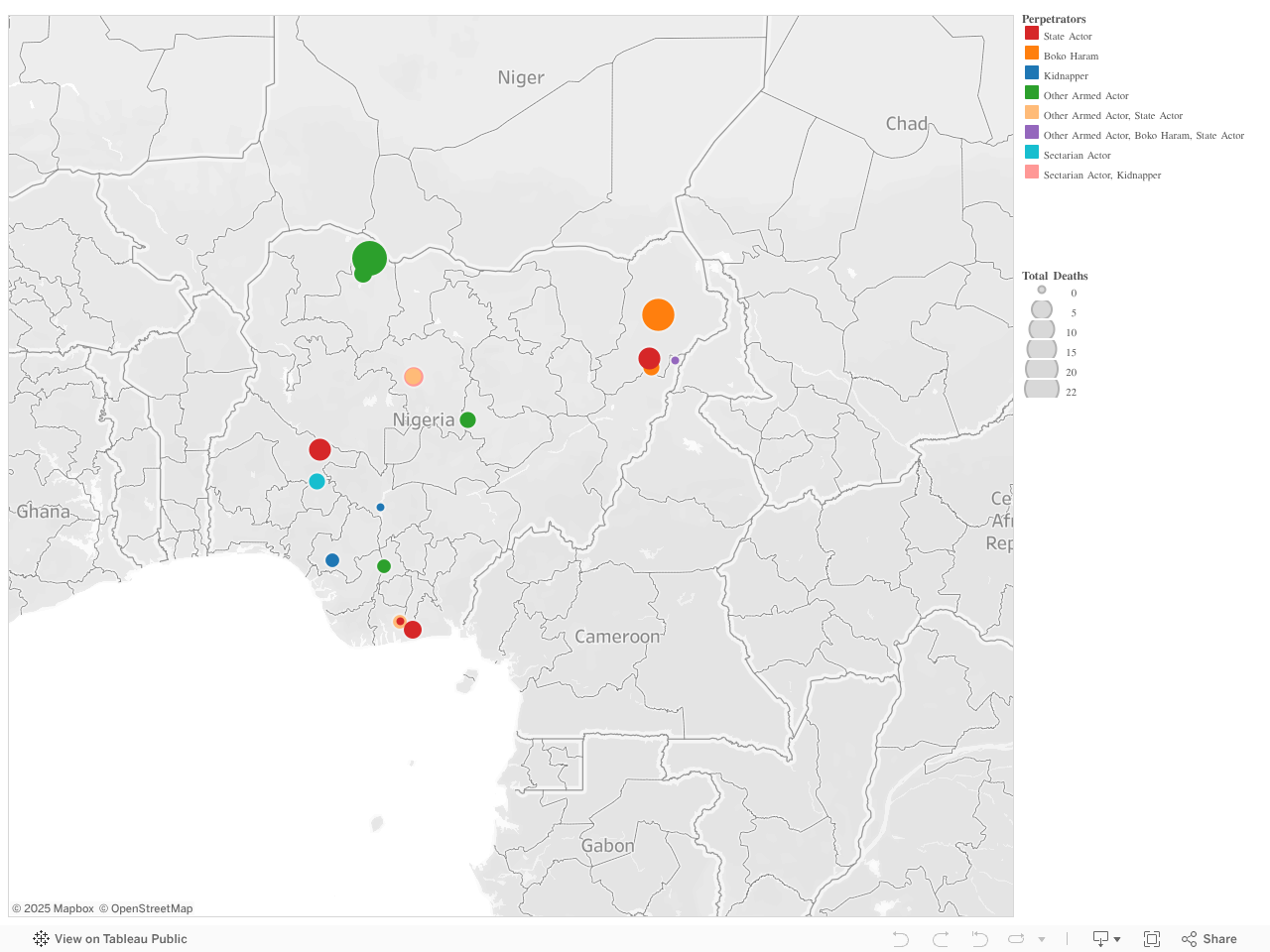
Task: Click the Refresh data icon
Action: click(x=1017, y=938)
